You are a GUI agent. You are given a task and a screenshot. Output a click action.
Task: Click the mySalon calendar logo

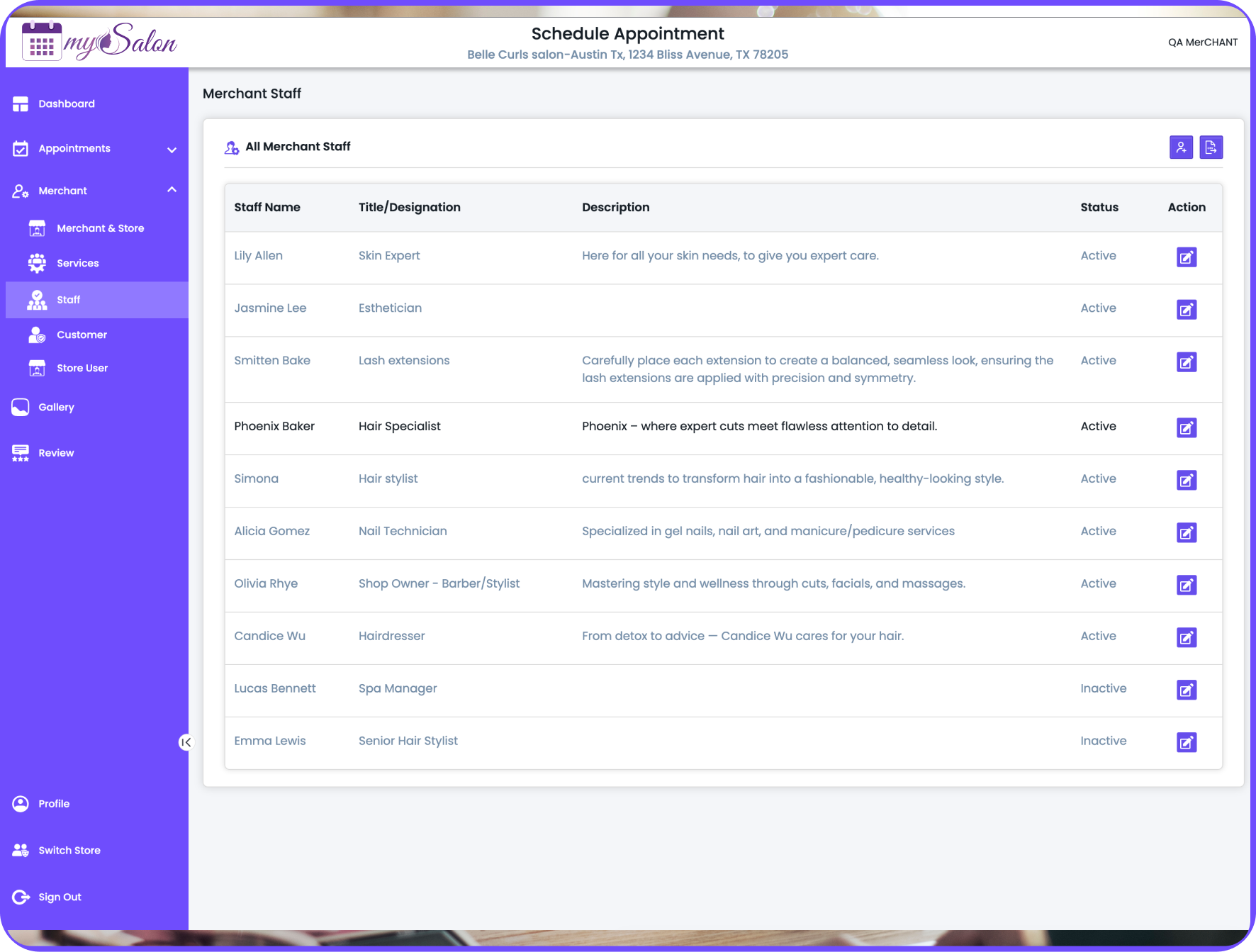[41, 41]
